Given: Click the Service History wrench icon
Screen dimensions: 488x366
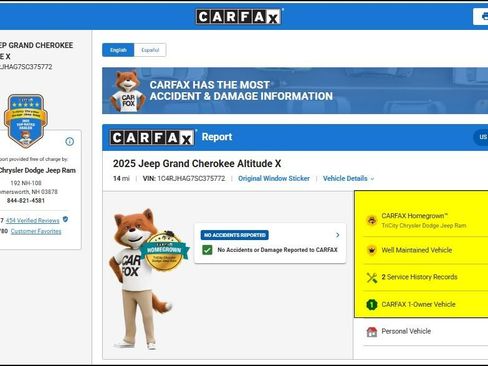Looking at the screenshot, I should click(372, 277).
